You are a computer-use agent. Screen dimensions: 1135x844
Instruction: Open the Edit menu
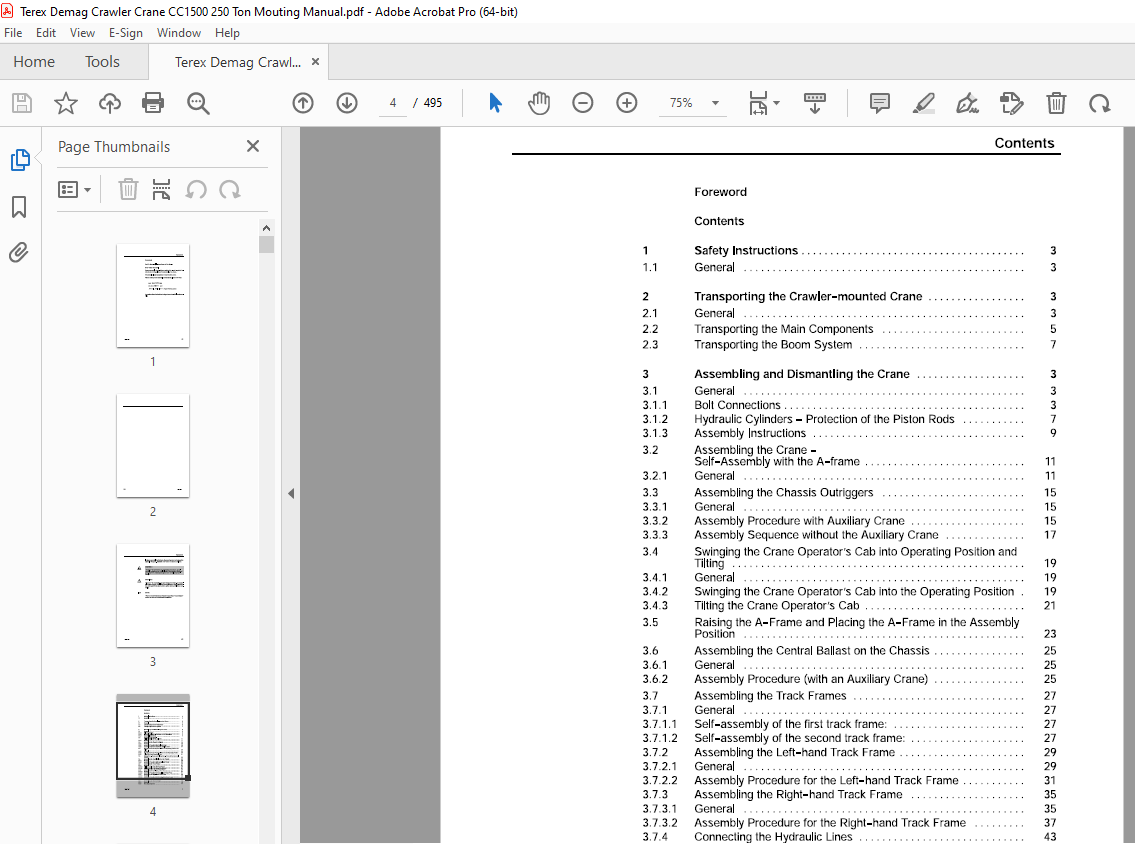point(46,33)
